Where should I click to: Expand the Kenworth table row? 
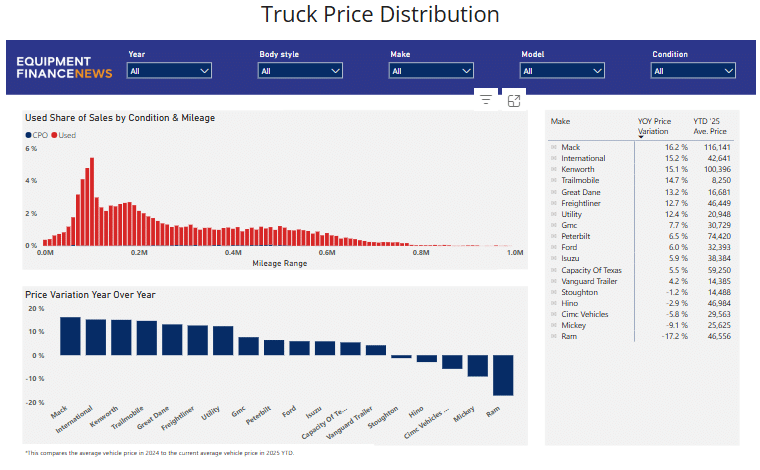(x=554, y=169)
